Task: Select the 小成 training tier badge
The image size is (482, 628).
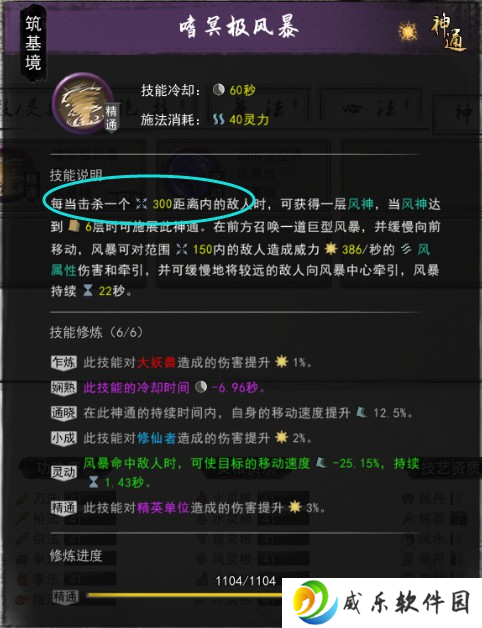Action: point(64,438)
